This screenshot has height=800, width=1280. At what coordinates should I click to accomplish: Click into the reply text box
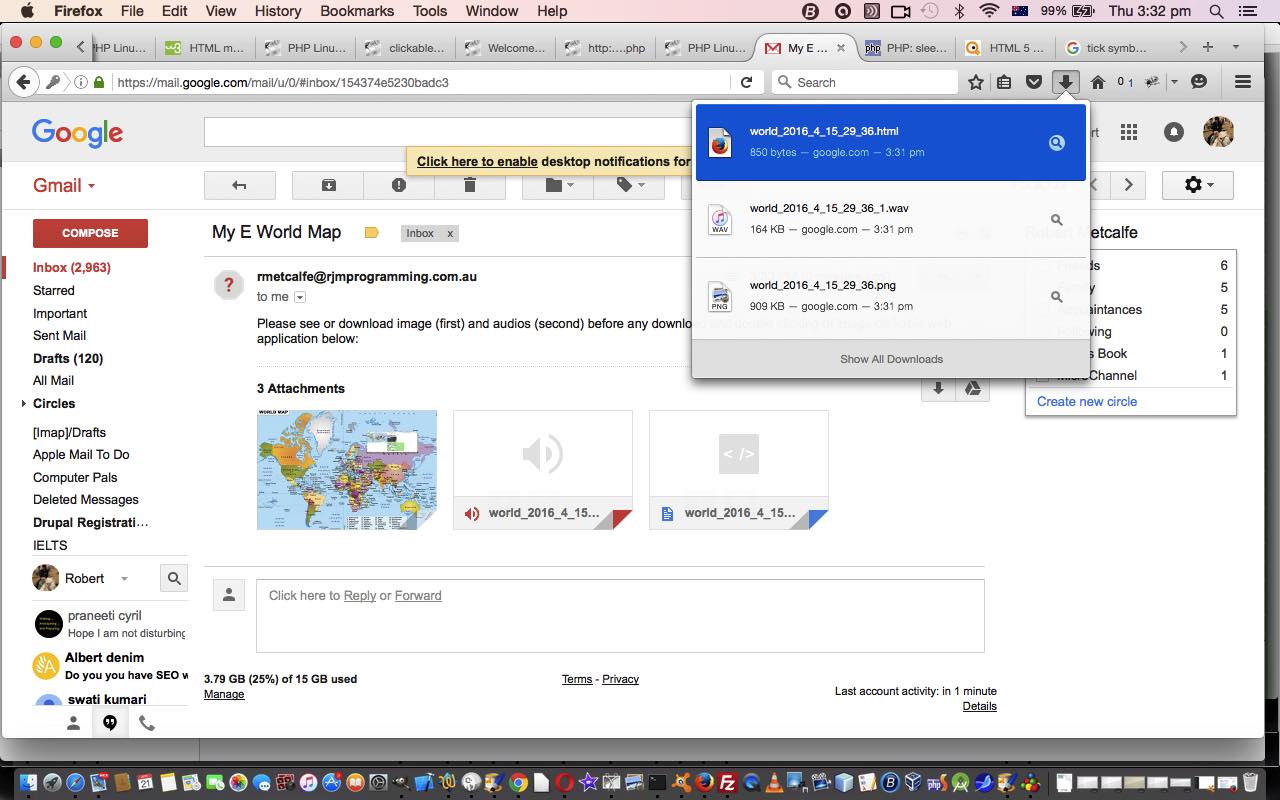coord(620,615)
